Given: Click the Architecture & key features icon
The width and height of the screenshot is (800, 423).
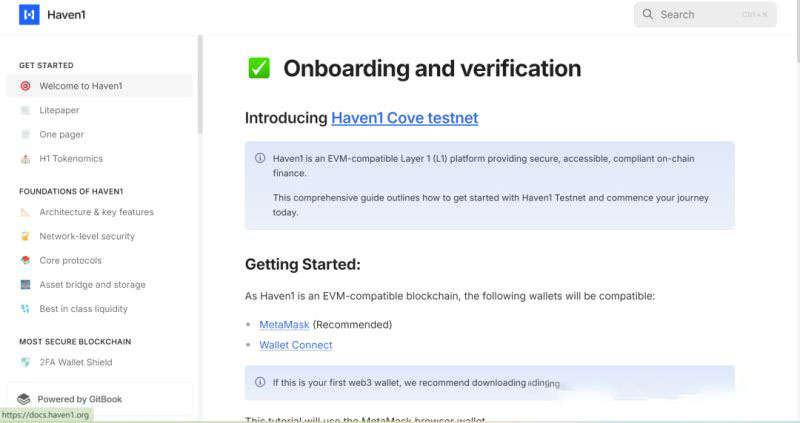Looking at the screenshot, I should tap(25, 212).
